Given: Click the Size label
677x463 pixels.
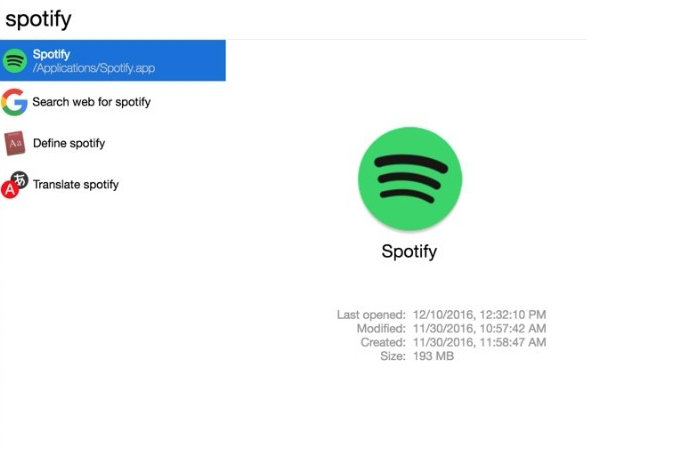Looking at the screenshot, I should click(393, 356).
